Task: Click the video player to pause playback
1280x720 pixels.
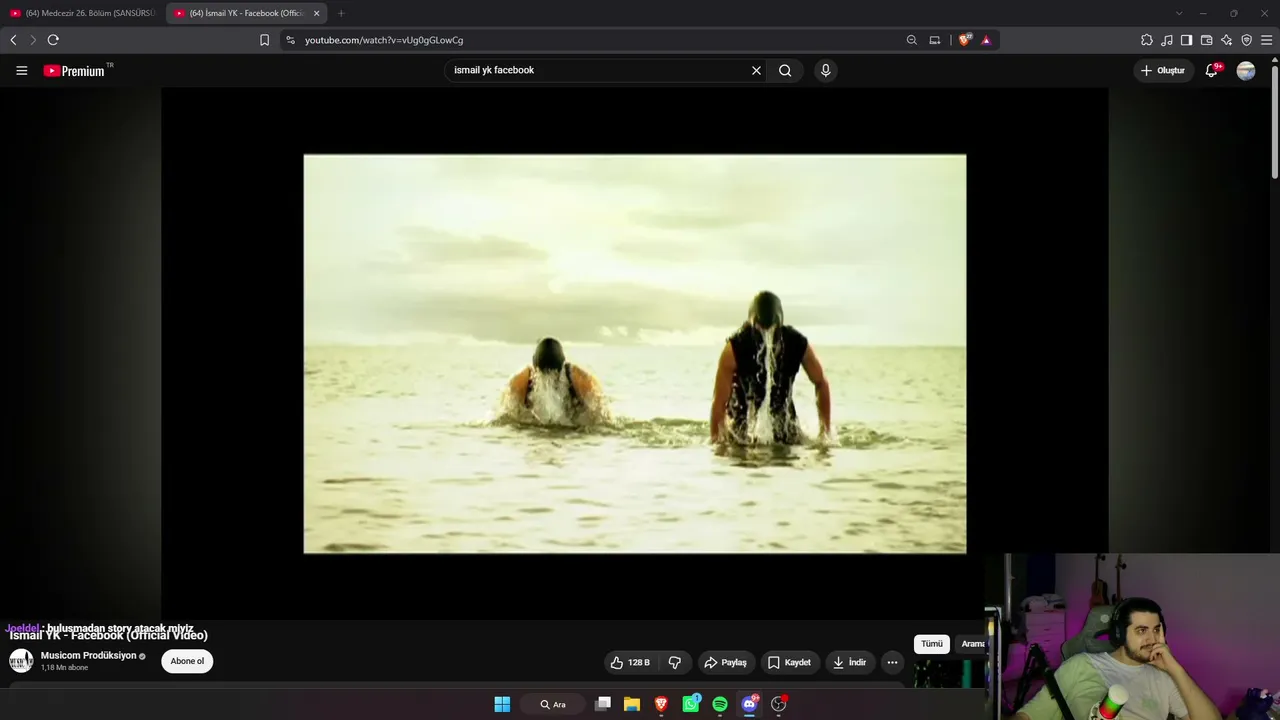Action: point(635,353)
